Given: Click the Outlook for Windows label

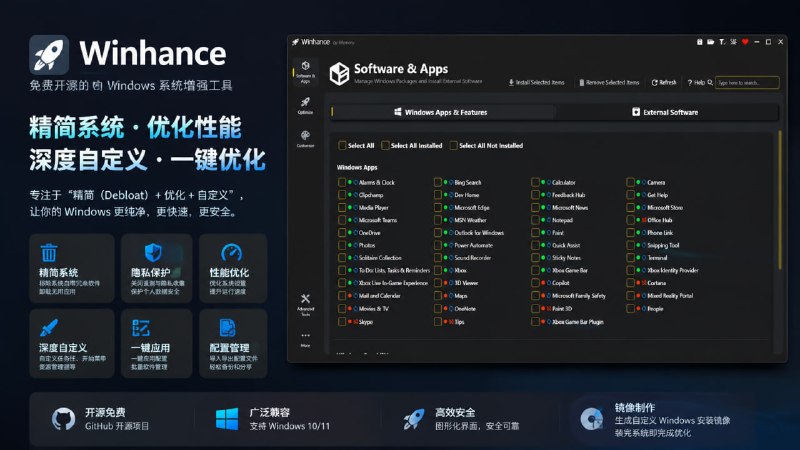Looking at the screenshot, I should pos(479,233).
